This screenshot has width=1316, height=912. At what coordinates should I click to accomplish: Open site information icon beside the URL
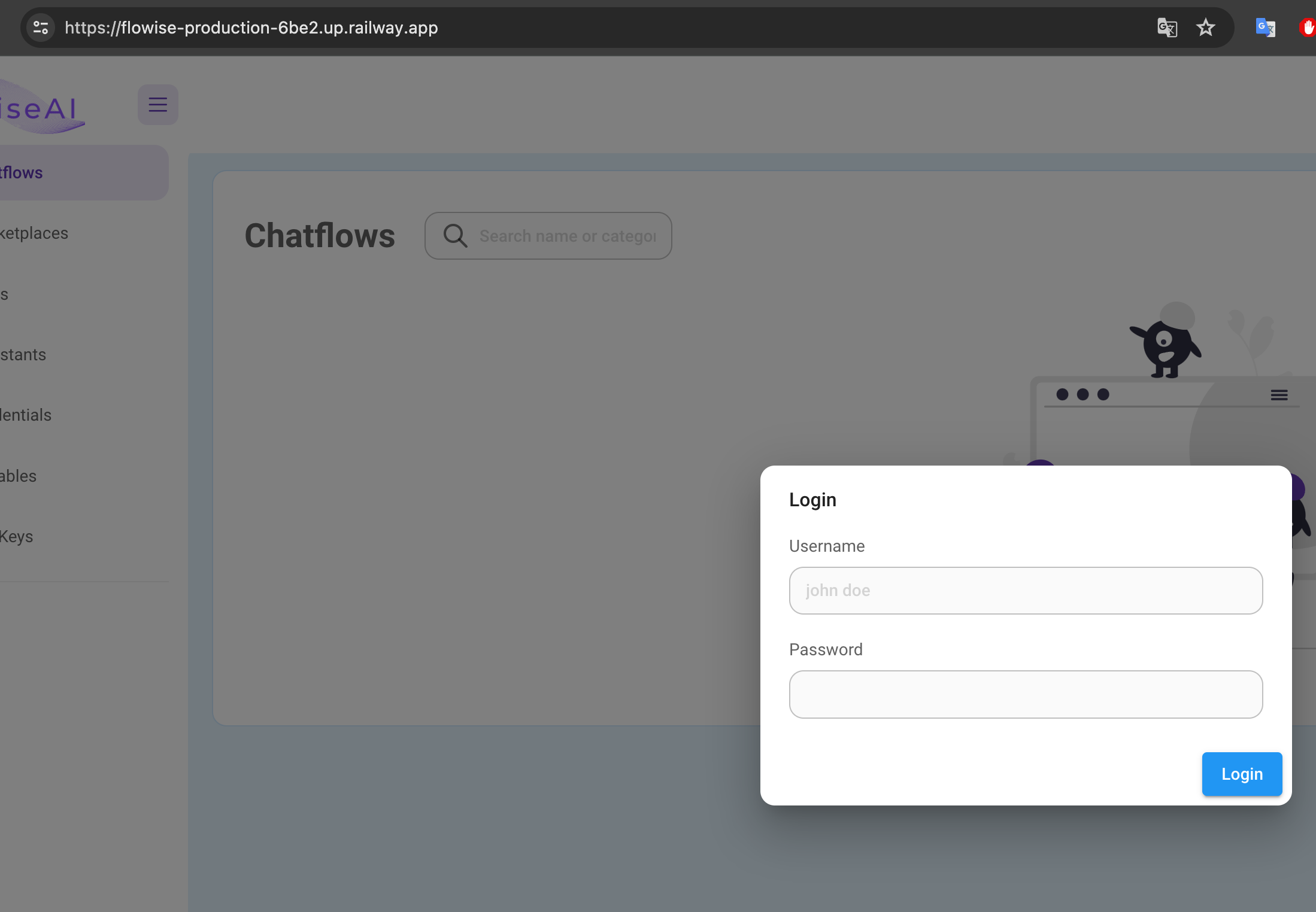[x=40, y=28]
